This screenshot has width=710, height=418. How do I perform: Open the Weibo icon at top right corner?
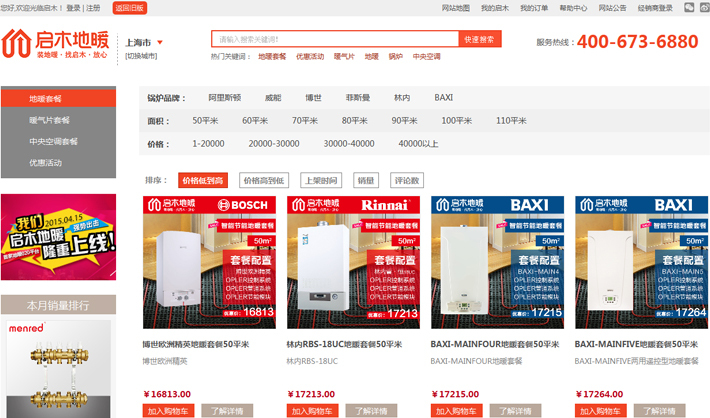(706, 8)
